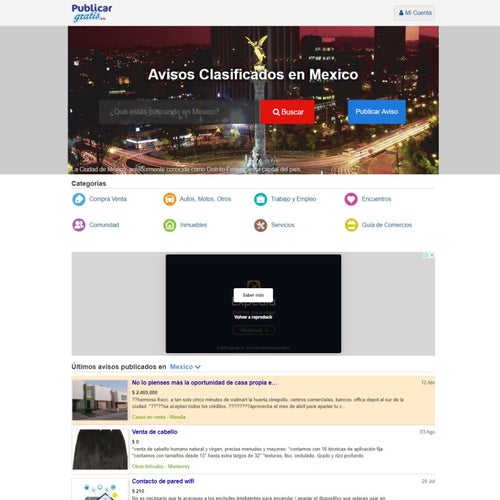Focus the search box asking what you seek
The width and height of the screenshot is (500, 500).
[x=179, y=112]
